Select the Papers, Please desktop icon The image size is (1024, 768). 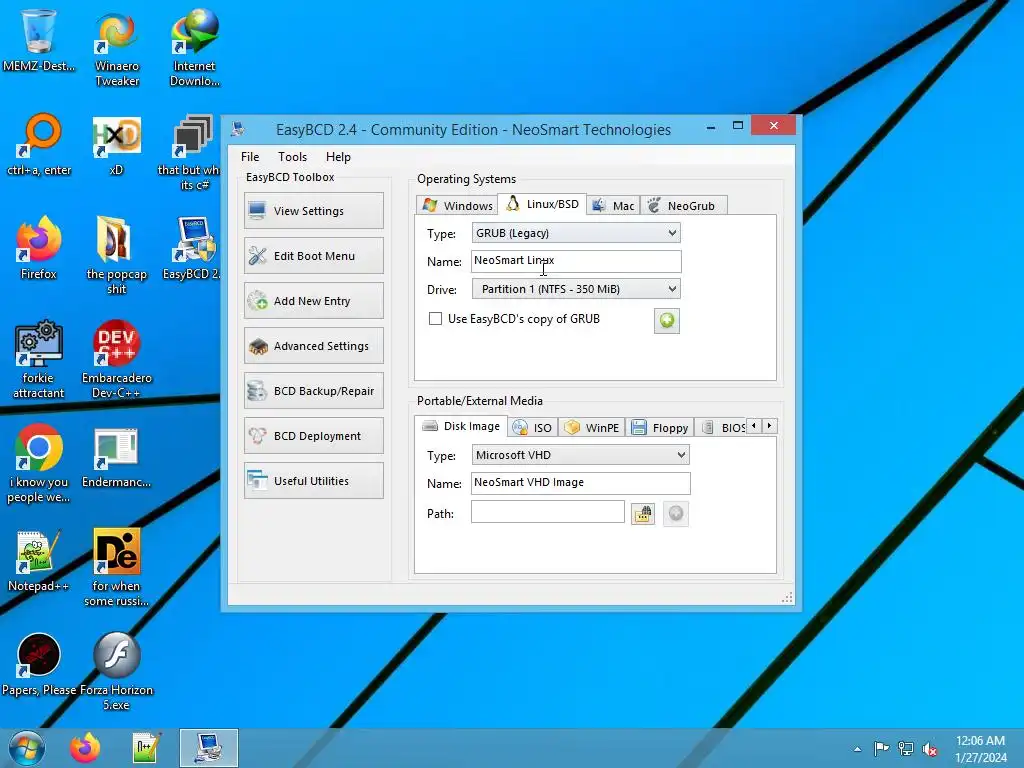click(39, 665)
